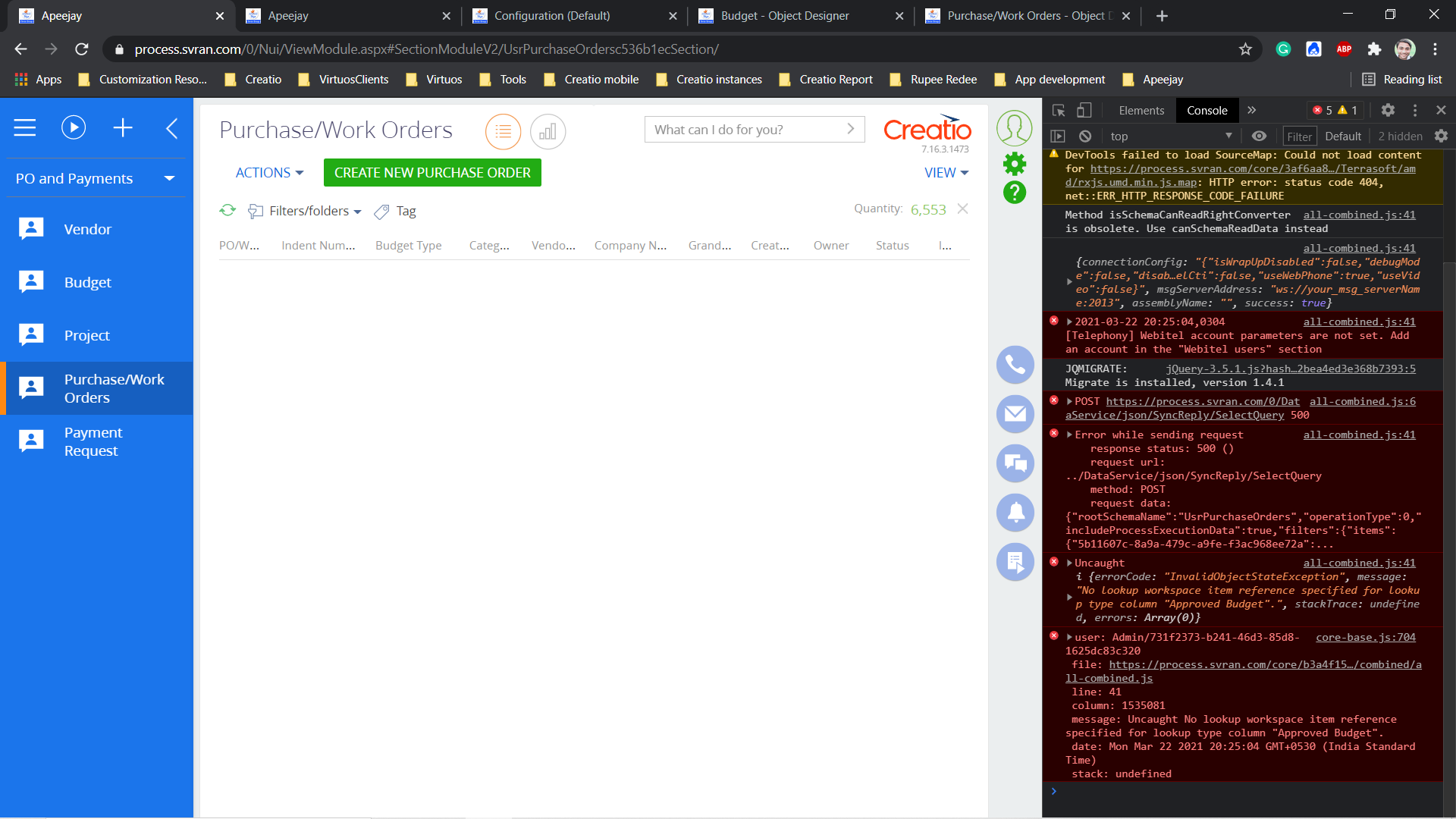Open the Reading list

(x=1402, y=80)
